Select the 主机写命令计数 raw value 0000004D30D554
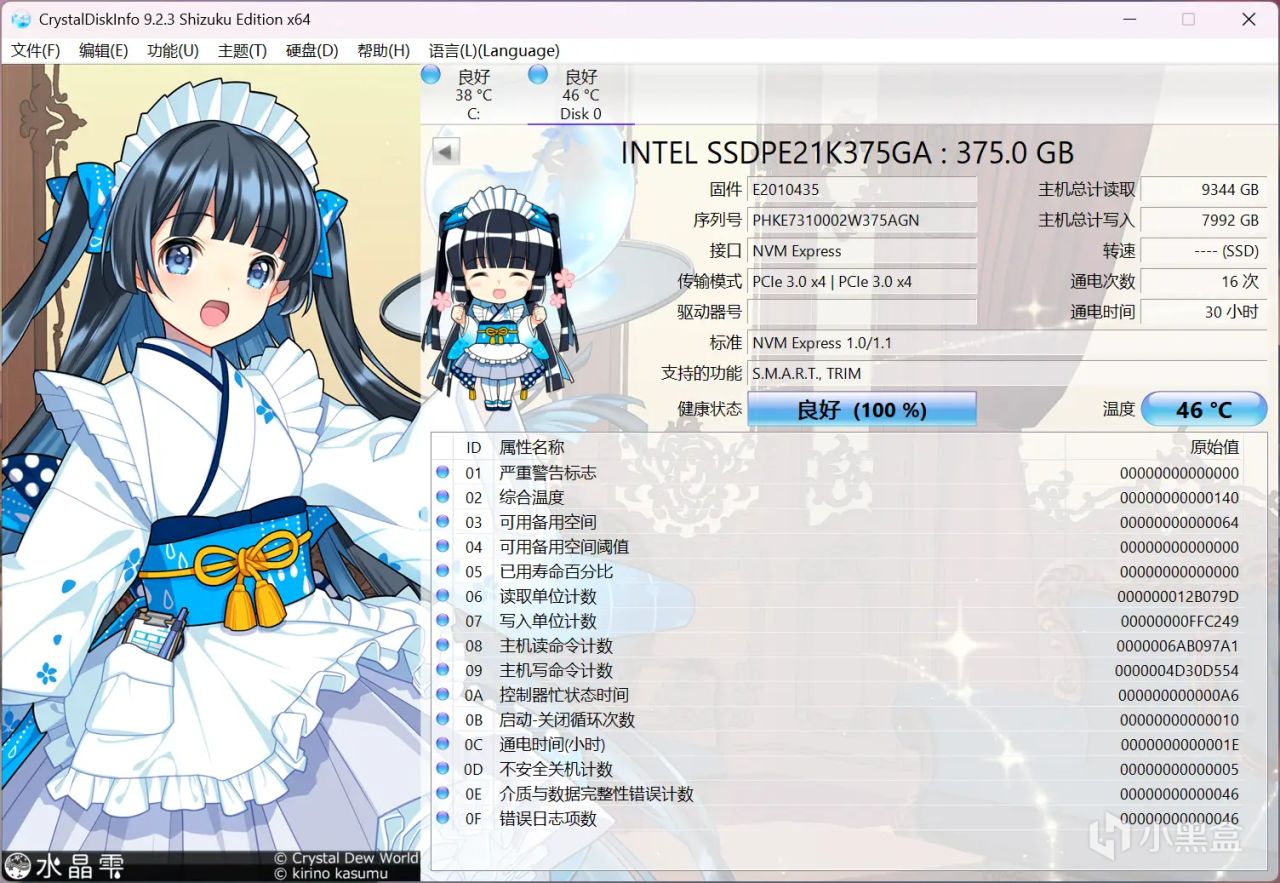Viewport: 1280px width, 883px height. 1177,670
